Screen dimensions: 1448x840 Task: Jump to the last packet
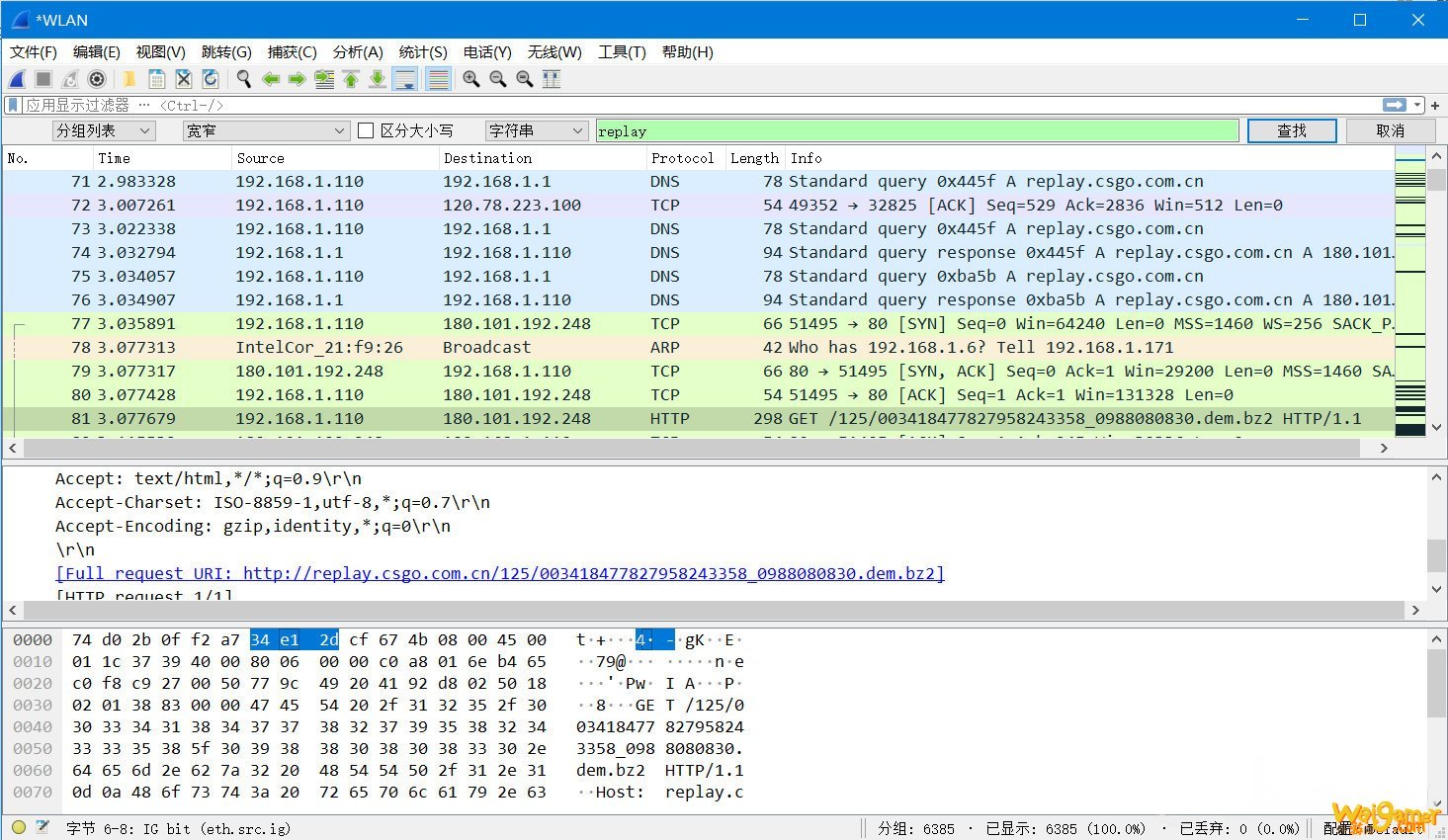coord(378,79)
